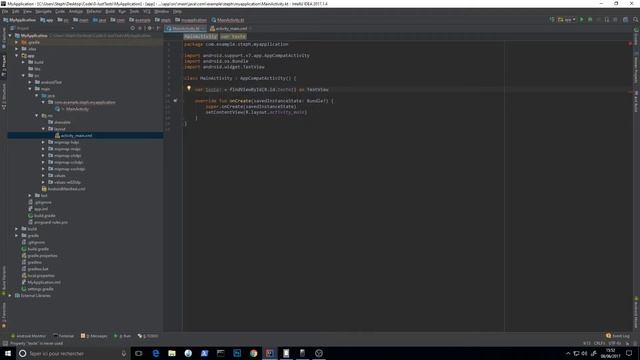Expand the androidTest folder
The height and width of the screenshot is (360, 640).
pyautogui.click(x=30, y=82)
